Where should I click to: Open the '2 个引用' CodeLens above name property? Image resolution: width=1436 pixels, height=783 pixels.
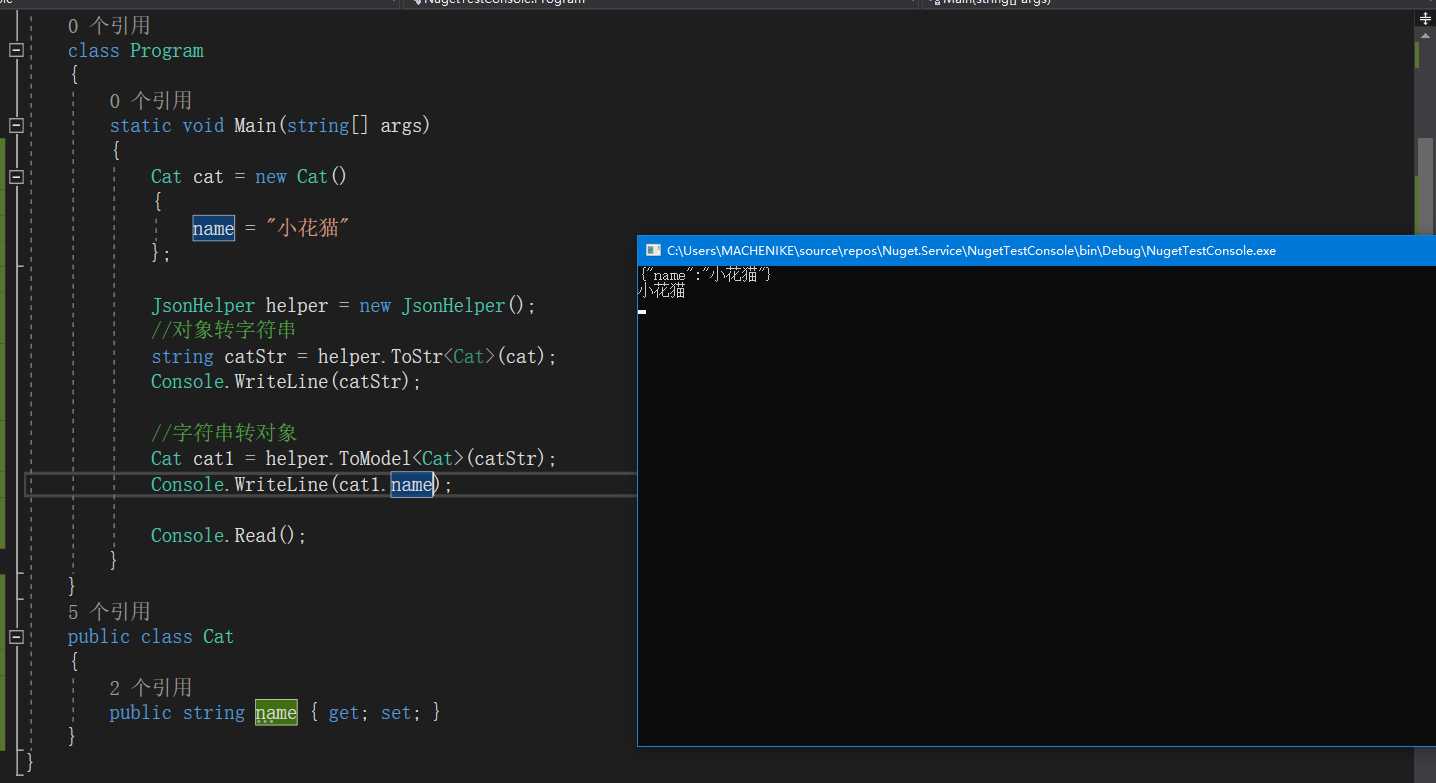[151, 687]
